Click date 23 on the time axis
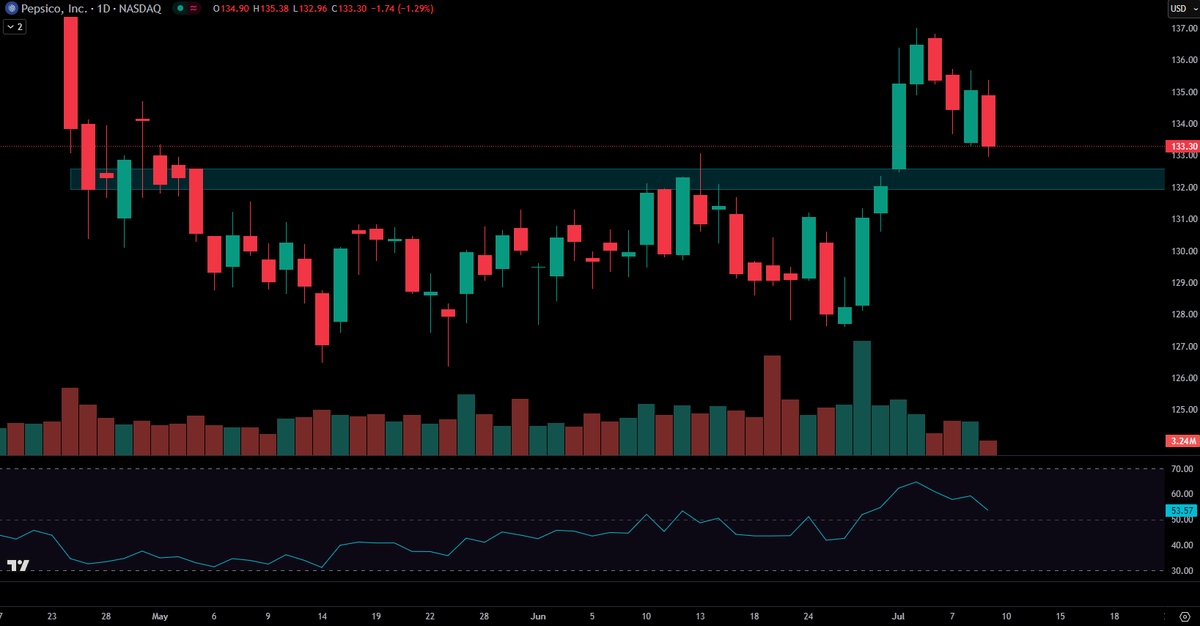 coord(52,616)
